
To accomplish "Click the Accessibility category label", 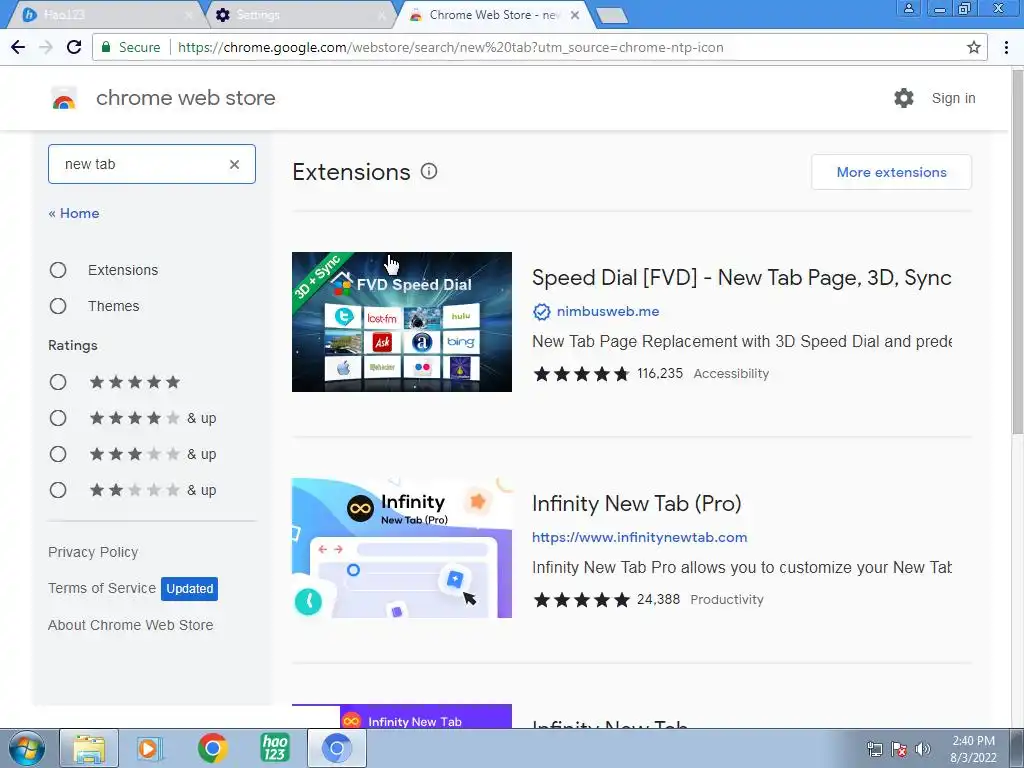I will coord(731,374).
